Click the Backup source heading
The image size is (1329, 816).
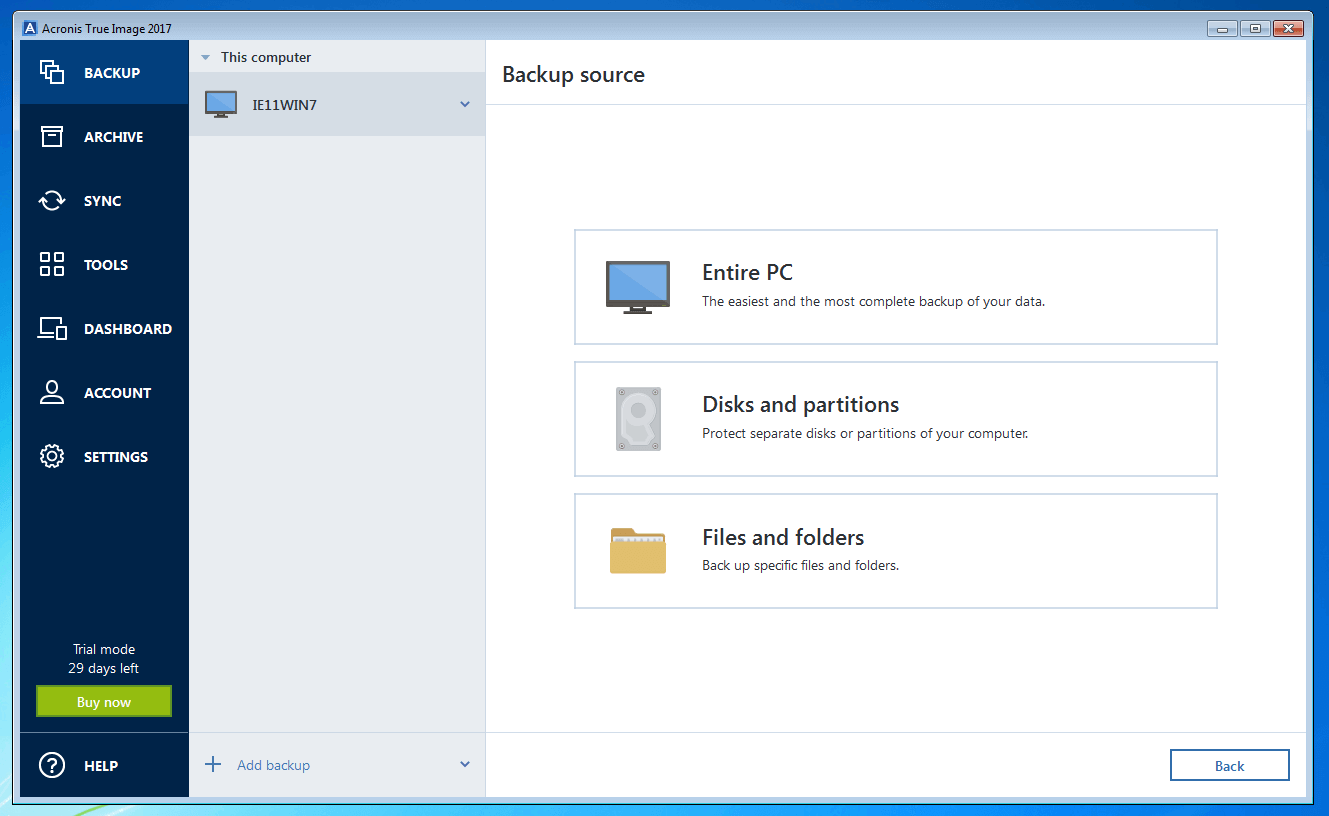574,75
